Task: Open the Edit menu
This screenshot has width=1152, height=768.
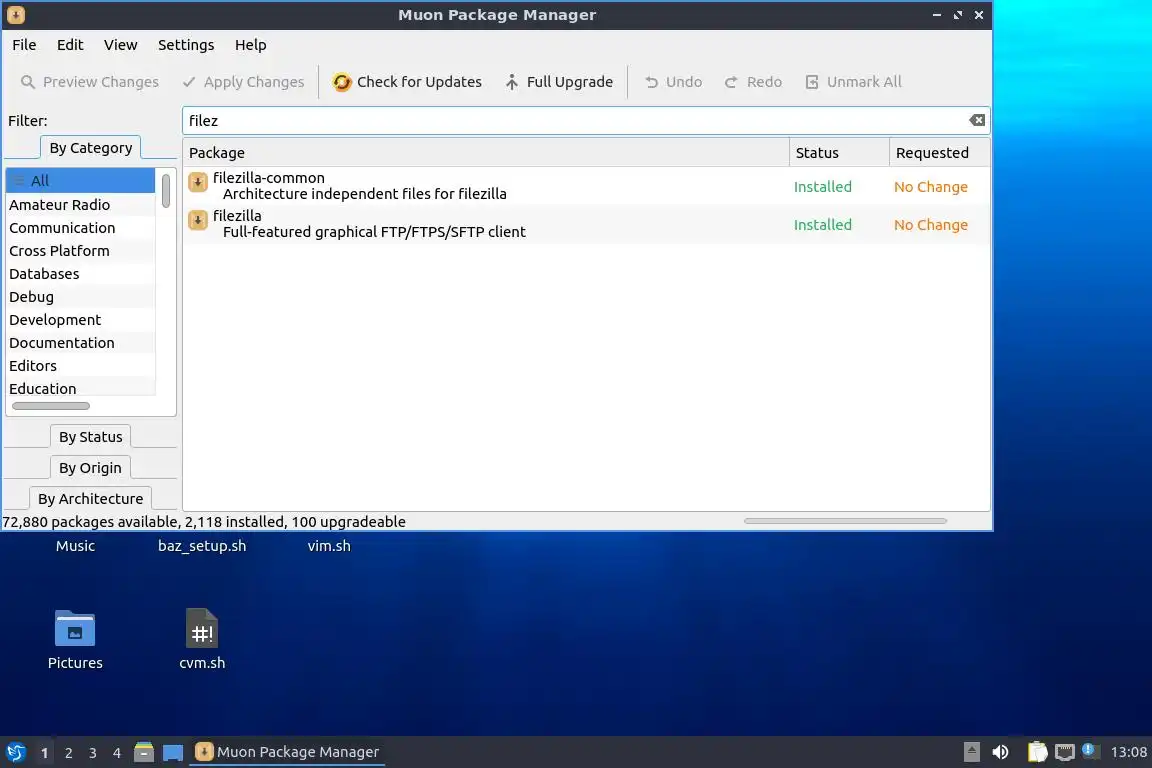Action: [70, 45]
